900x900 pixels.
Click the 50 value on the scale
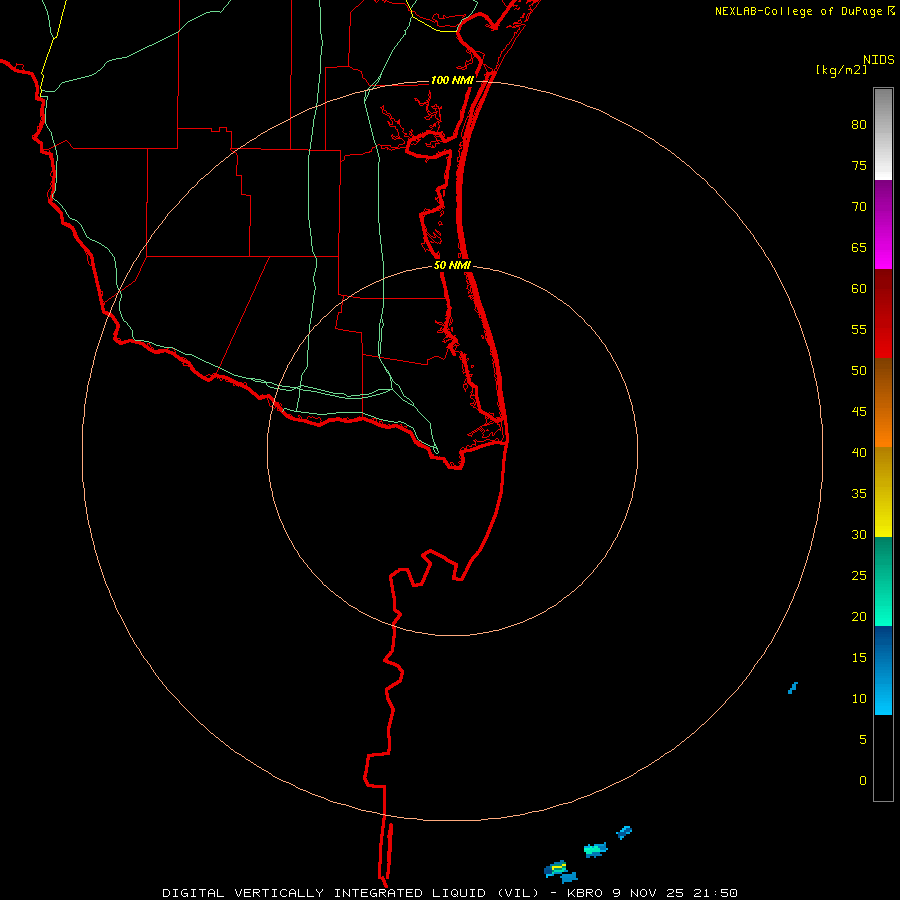[x=859, y=371]
